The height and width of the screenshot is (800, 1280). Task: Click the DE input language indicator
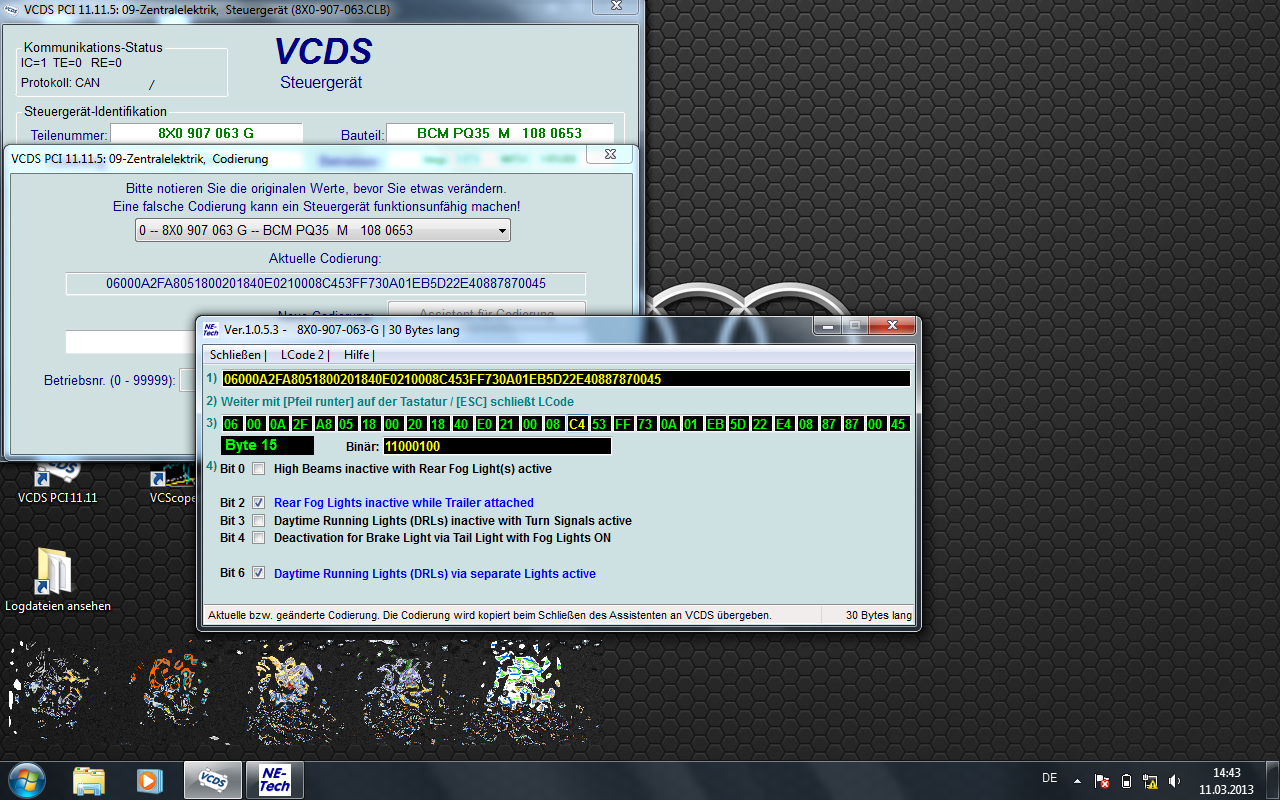coord(1049,778)
